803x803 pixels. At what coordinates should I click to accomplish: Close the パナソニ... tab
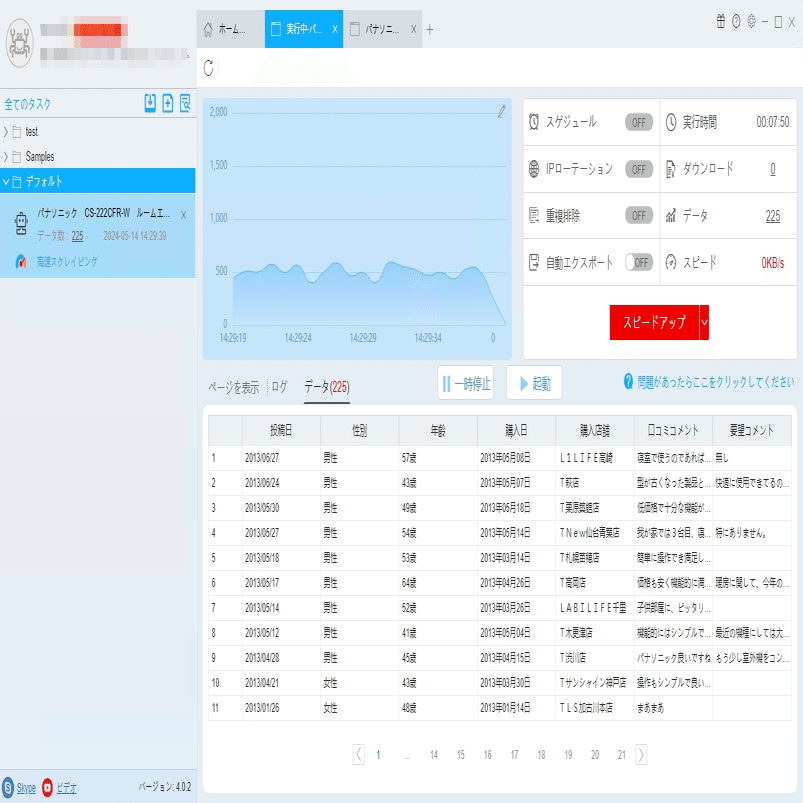pyautogui.click(x=413, y=29)
